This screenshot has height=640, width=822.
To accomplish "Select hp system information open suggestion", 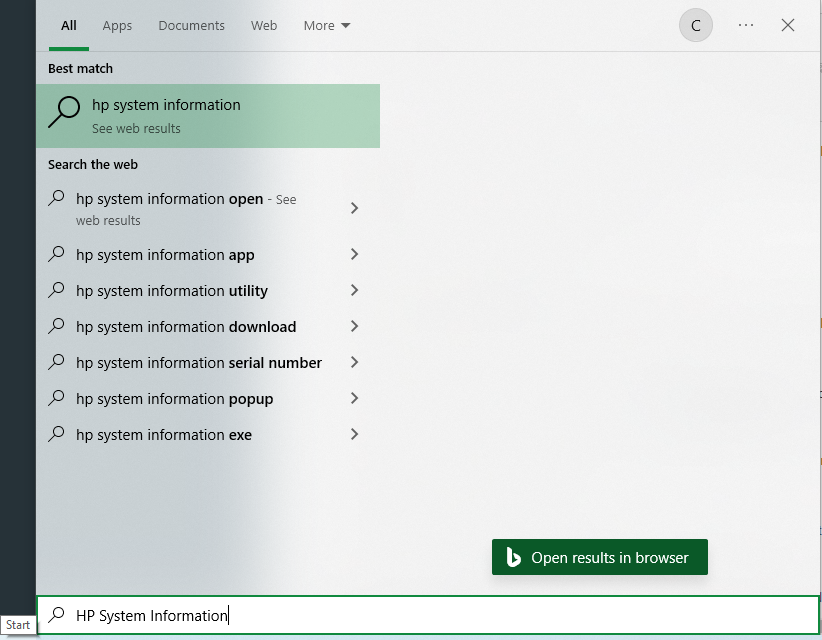I will 208,209.
